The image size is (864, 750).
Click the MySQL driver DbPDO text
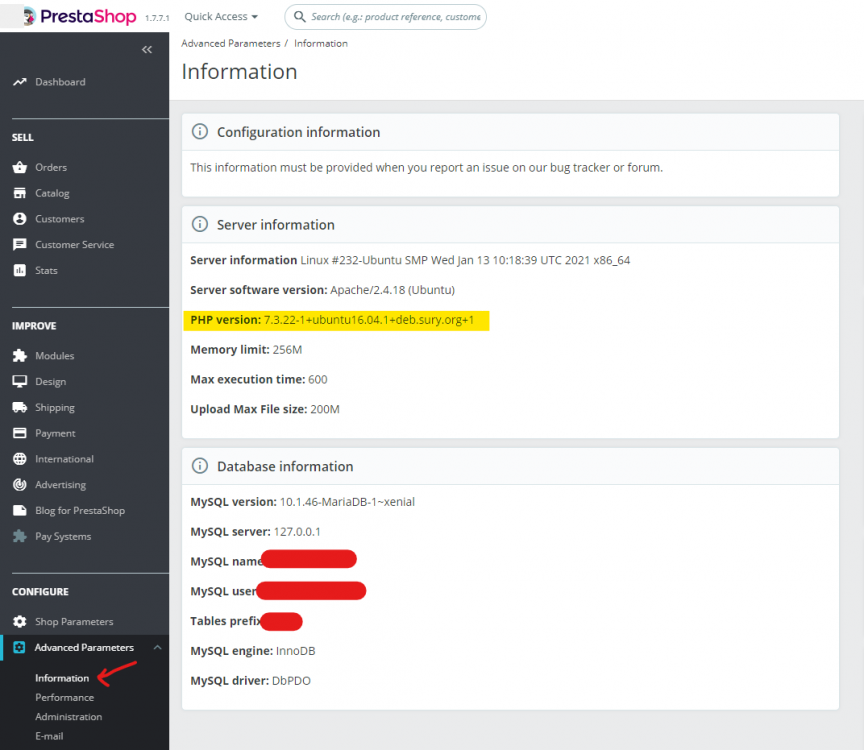[291, 680]
